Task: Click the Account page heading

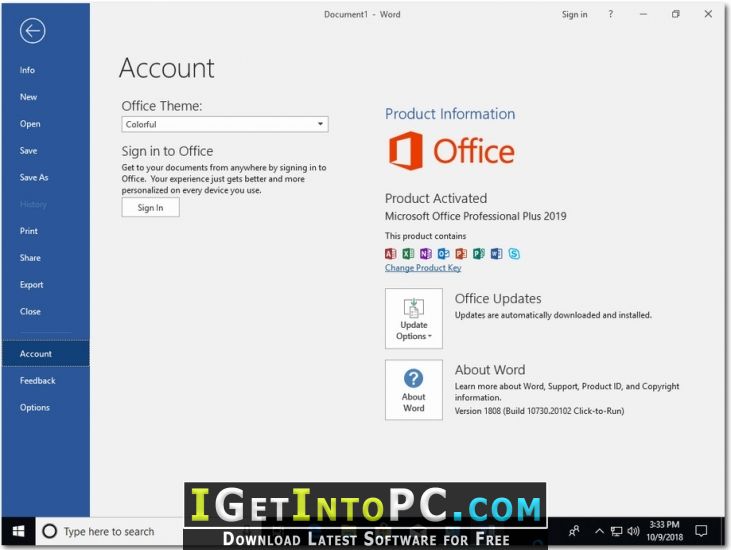Action: coord(166,68)
